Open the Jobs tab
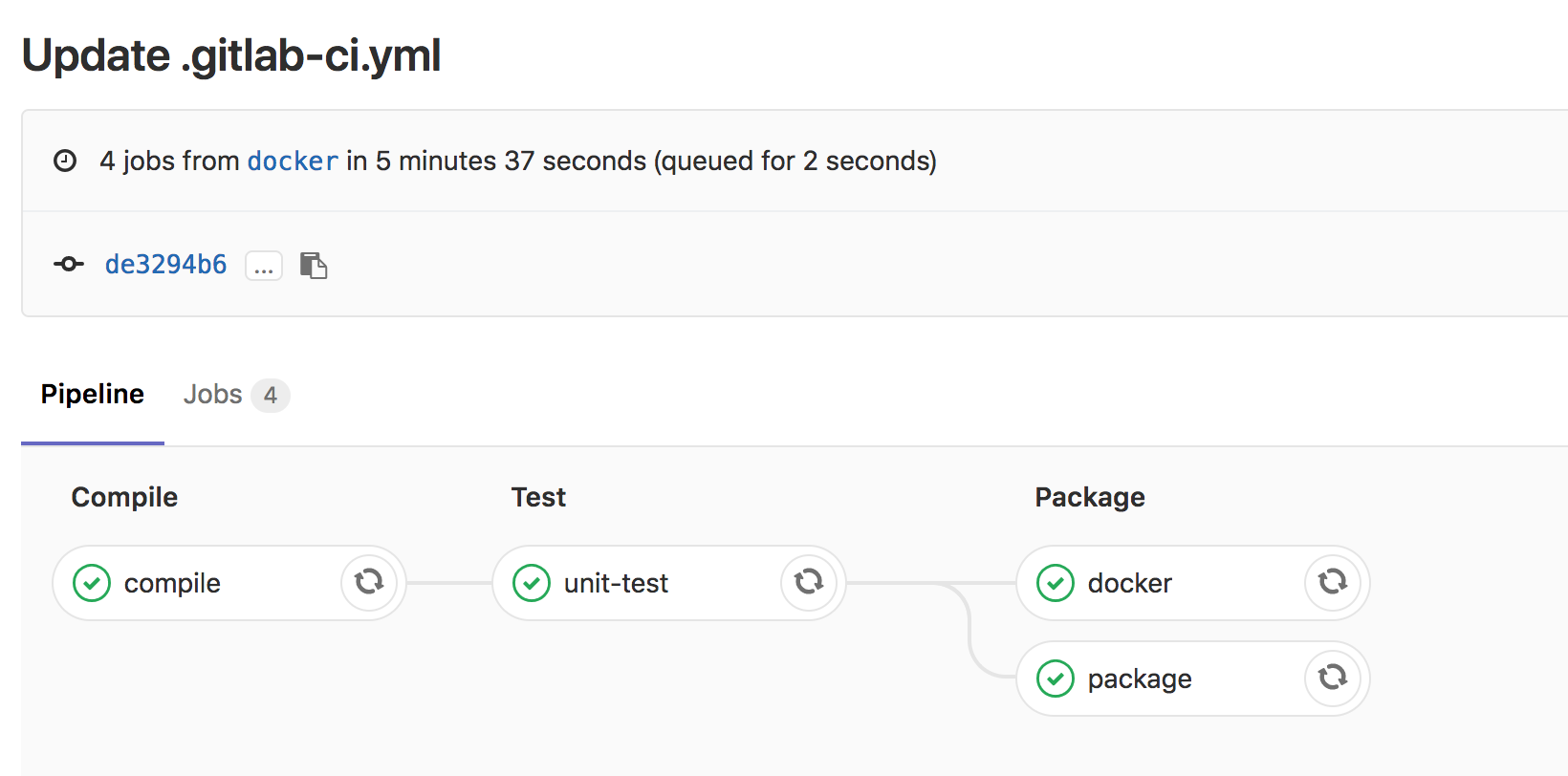The image size is (1568, 776). tap(212, 395)
